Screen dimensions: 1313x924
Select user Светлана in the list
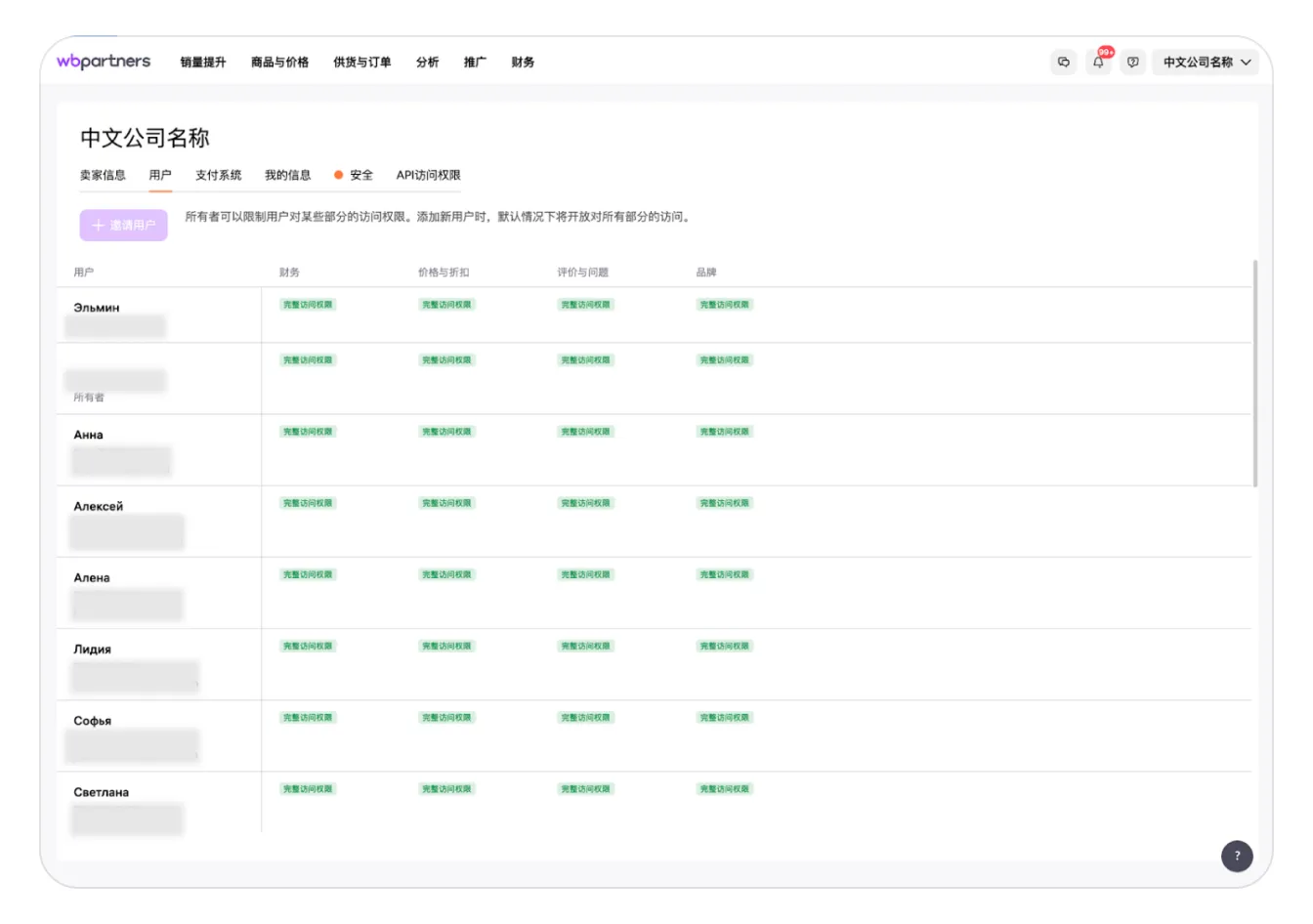click(102, 792)
